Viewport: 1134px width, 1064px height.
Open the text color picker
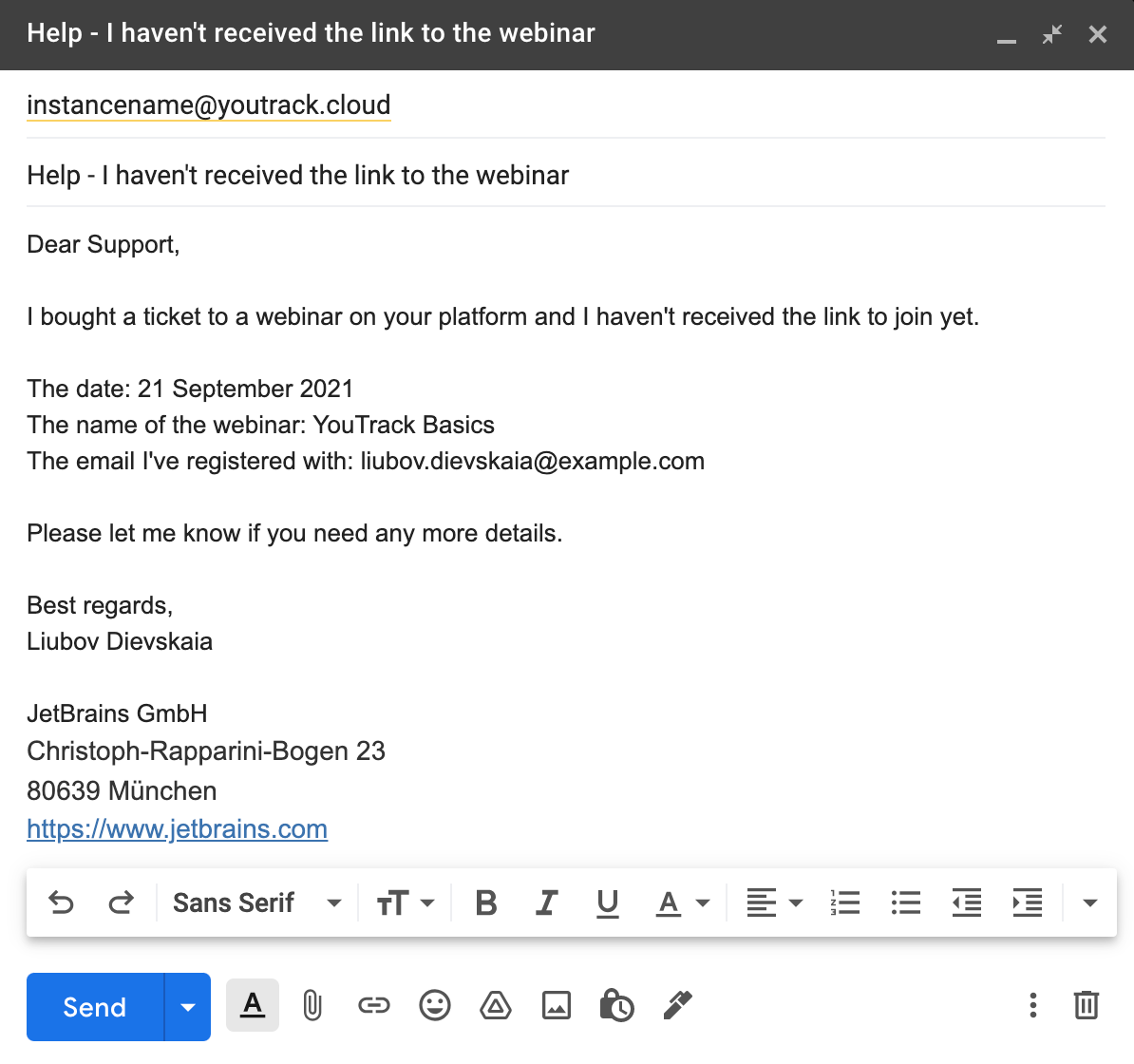(x=680, y=902)
